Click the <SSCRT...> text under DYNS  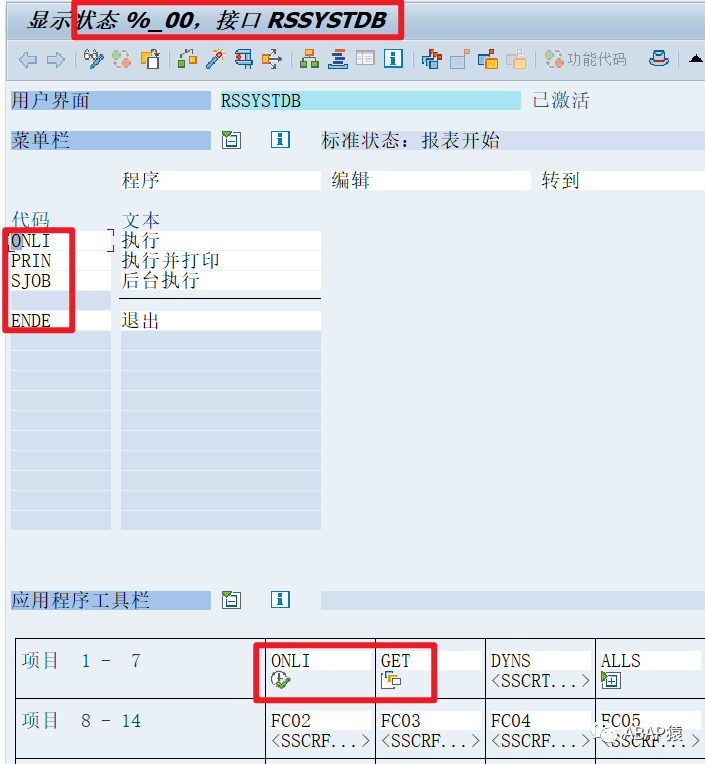point(540,681)
